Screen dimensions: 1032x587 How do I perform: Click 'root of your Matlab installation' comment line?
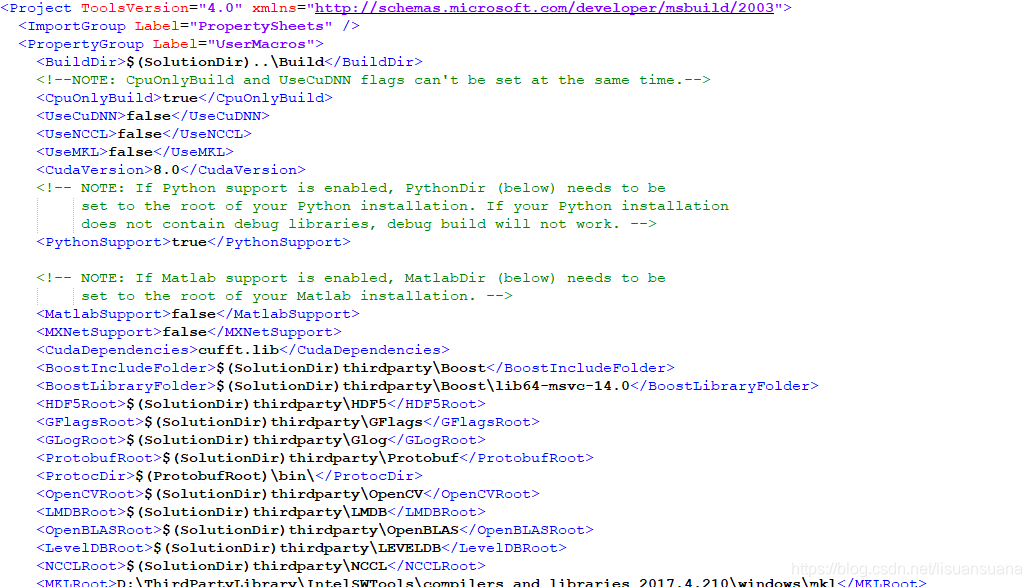297,296
